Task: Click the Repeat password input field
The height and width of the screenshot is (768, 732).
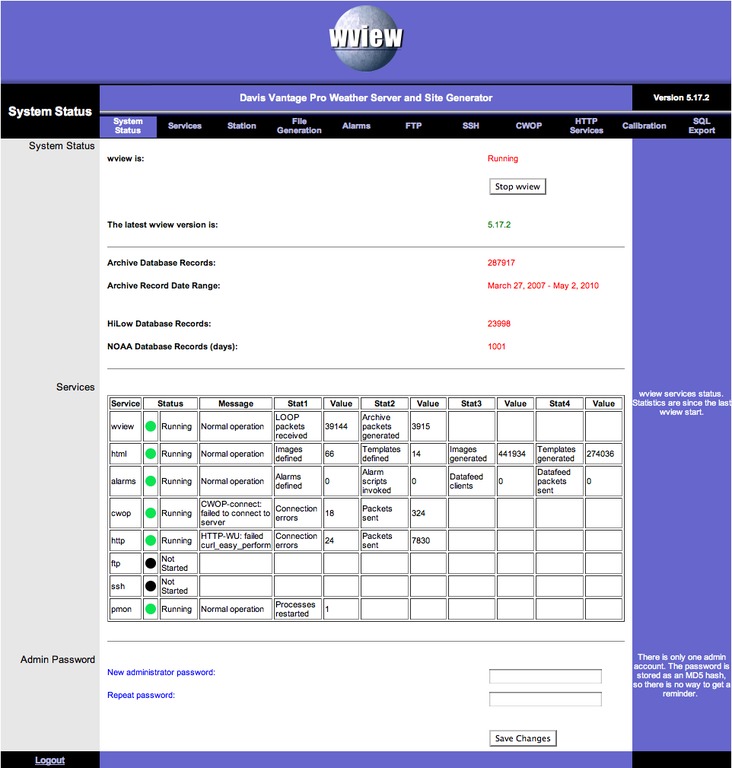Action: 545,699
